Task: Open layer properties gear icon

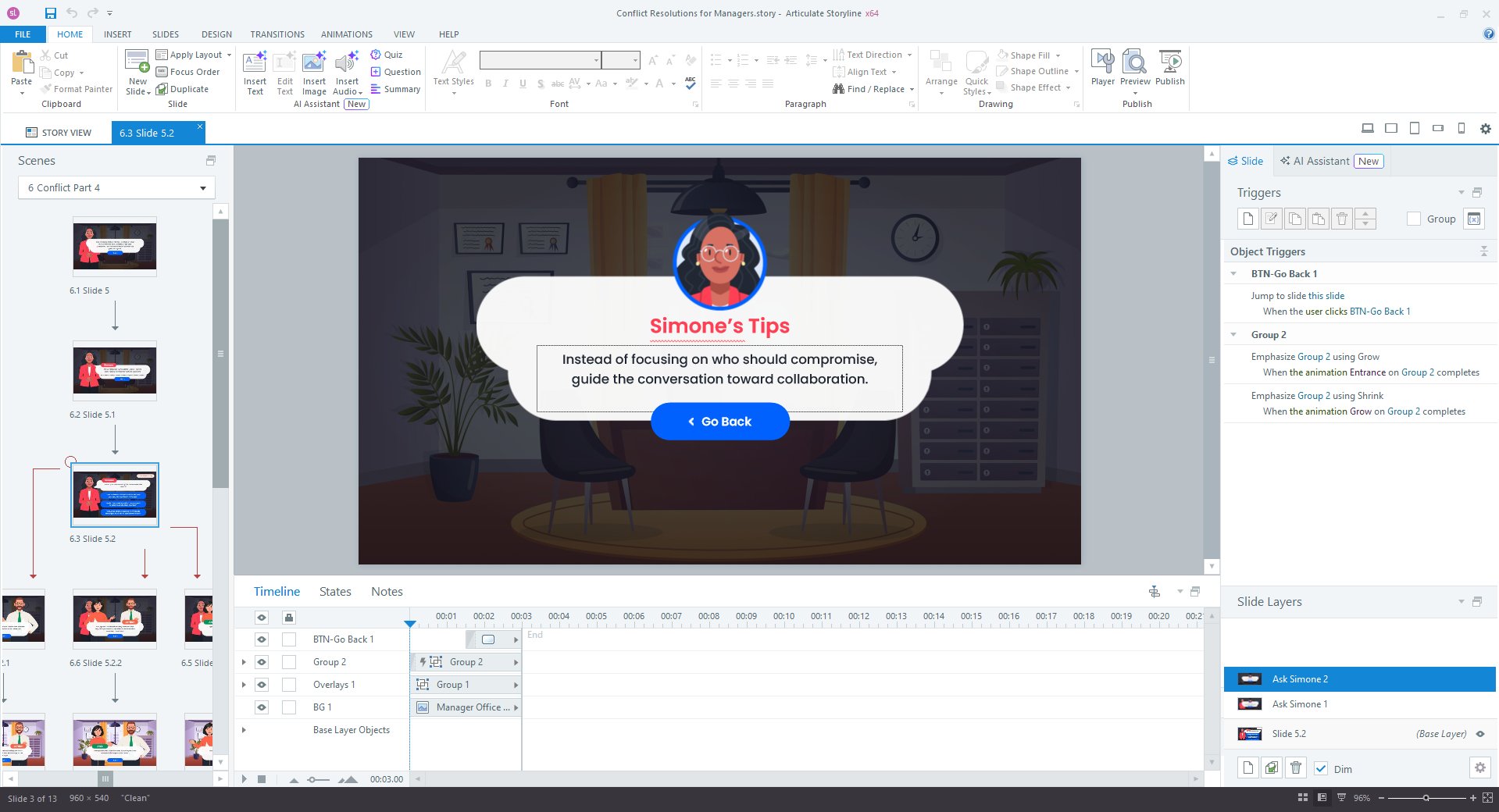Action: 1479,767
